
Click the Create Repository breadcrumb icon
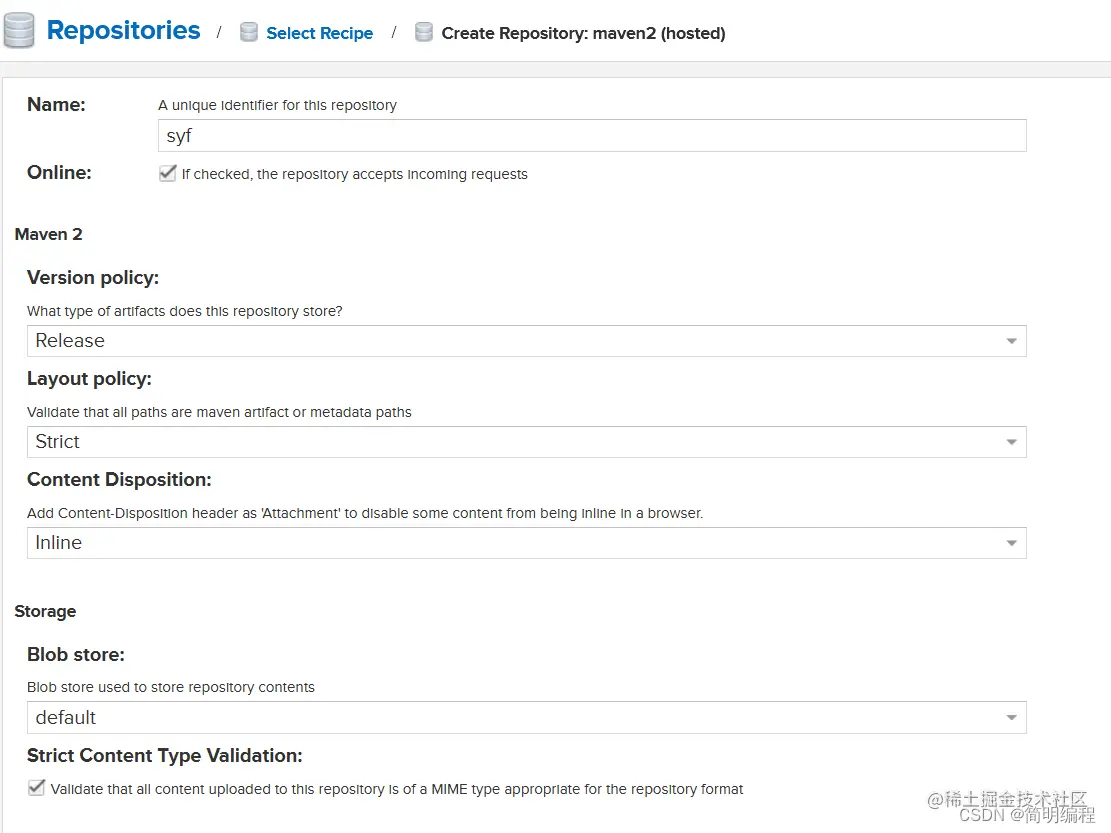[424, 33]
